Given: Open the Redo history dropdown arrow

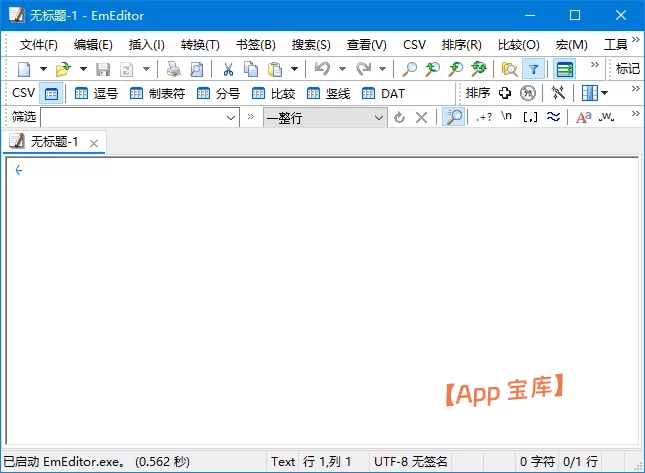Looking at the screenshot, I should [383, 69].
